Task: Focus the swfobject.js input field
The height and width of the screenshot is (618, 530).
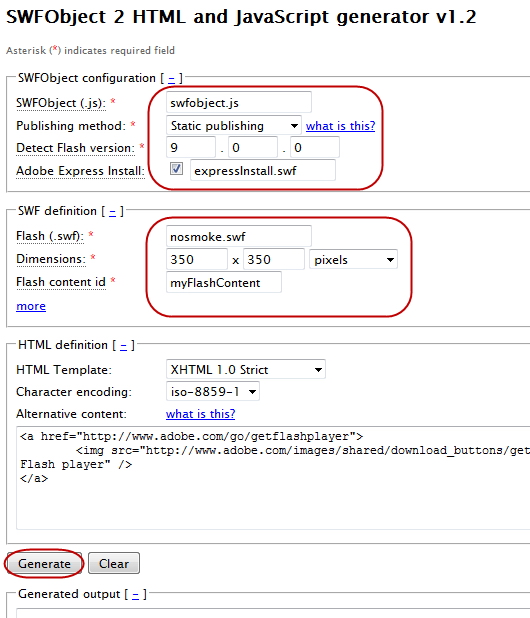Action: tap(239, 103)
